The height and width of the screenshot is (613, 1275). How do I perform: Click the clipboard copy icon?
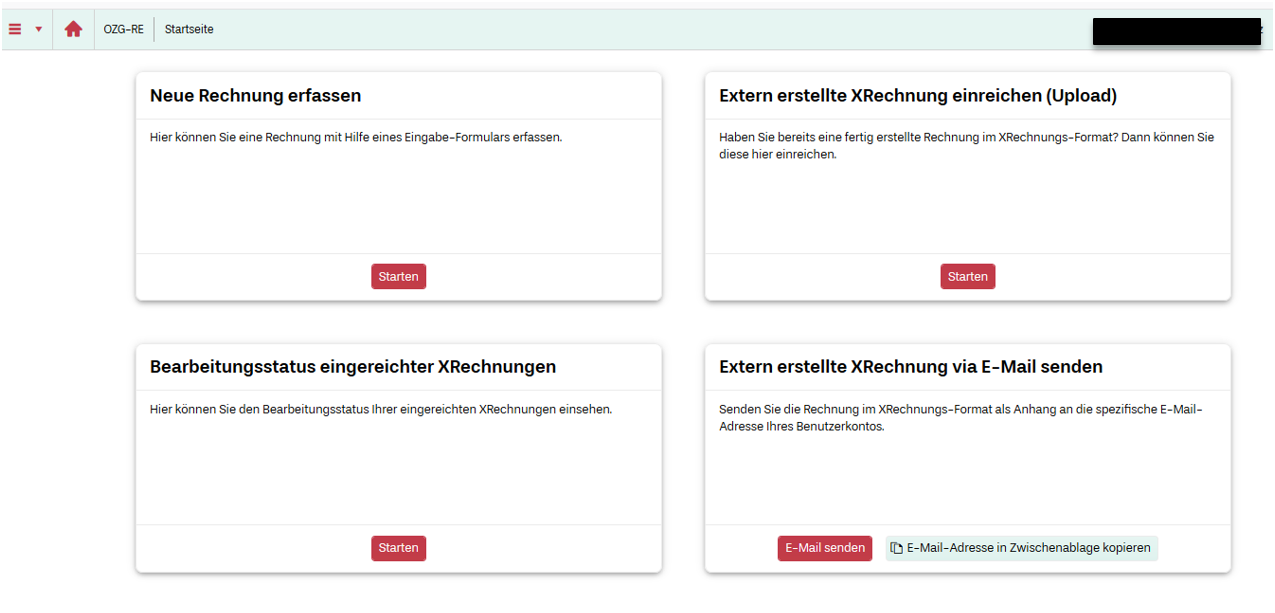[897, 548]
